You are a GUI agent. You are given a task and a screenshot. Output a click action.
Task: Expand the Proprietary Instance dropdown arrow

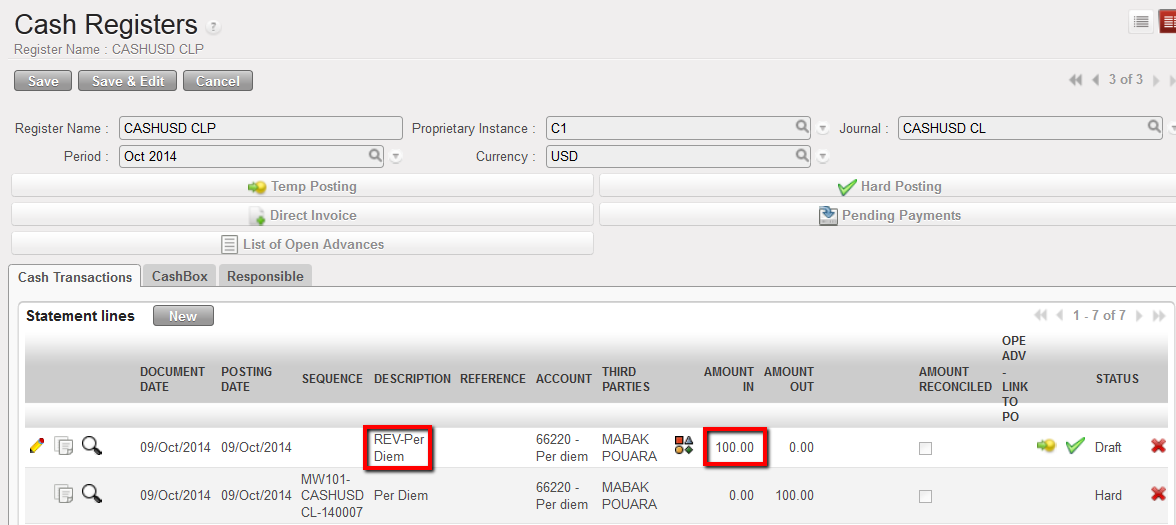coord(823,129)
